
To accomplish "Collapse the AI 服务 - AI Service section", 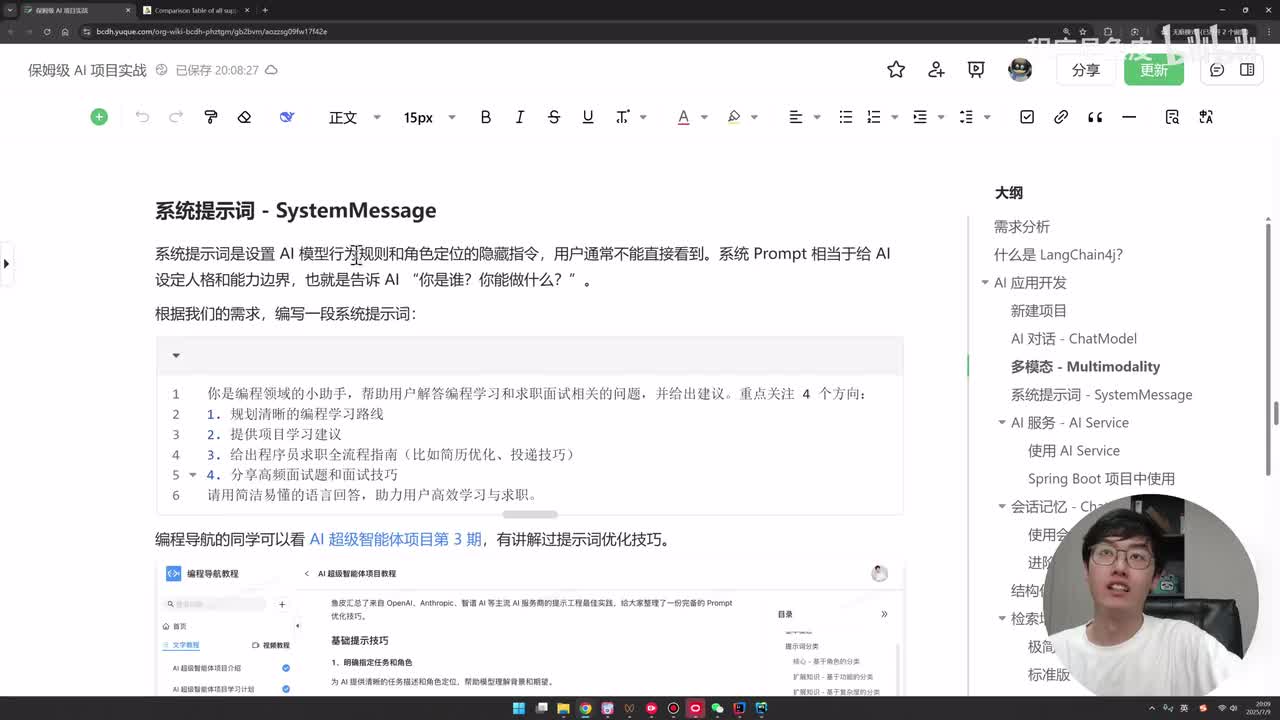I will pos(1002,423).
